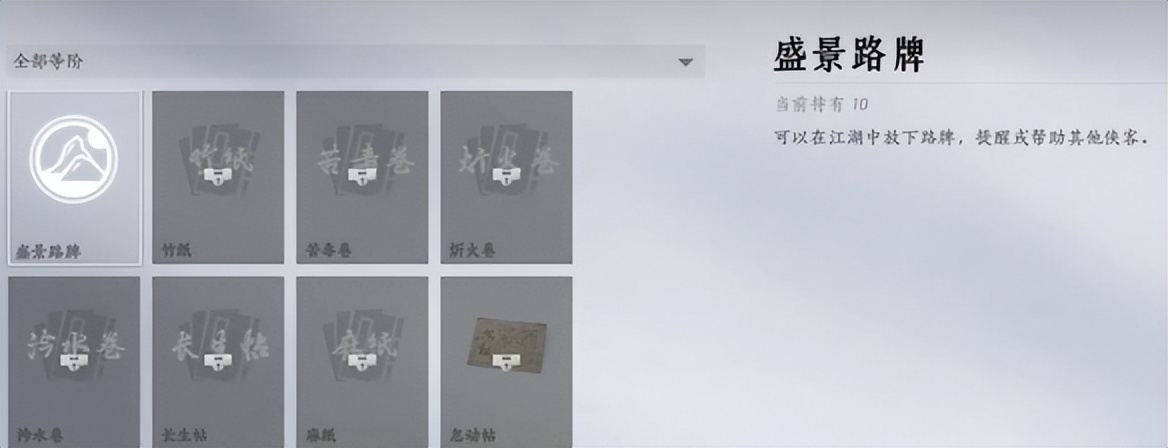
Task: Click the 盛景路牌 mountain emblem icon
Action: [x=74, y=158]
